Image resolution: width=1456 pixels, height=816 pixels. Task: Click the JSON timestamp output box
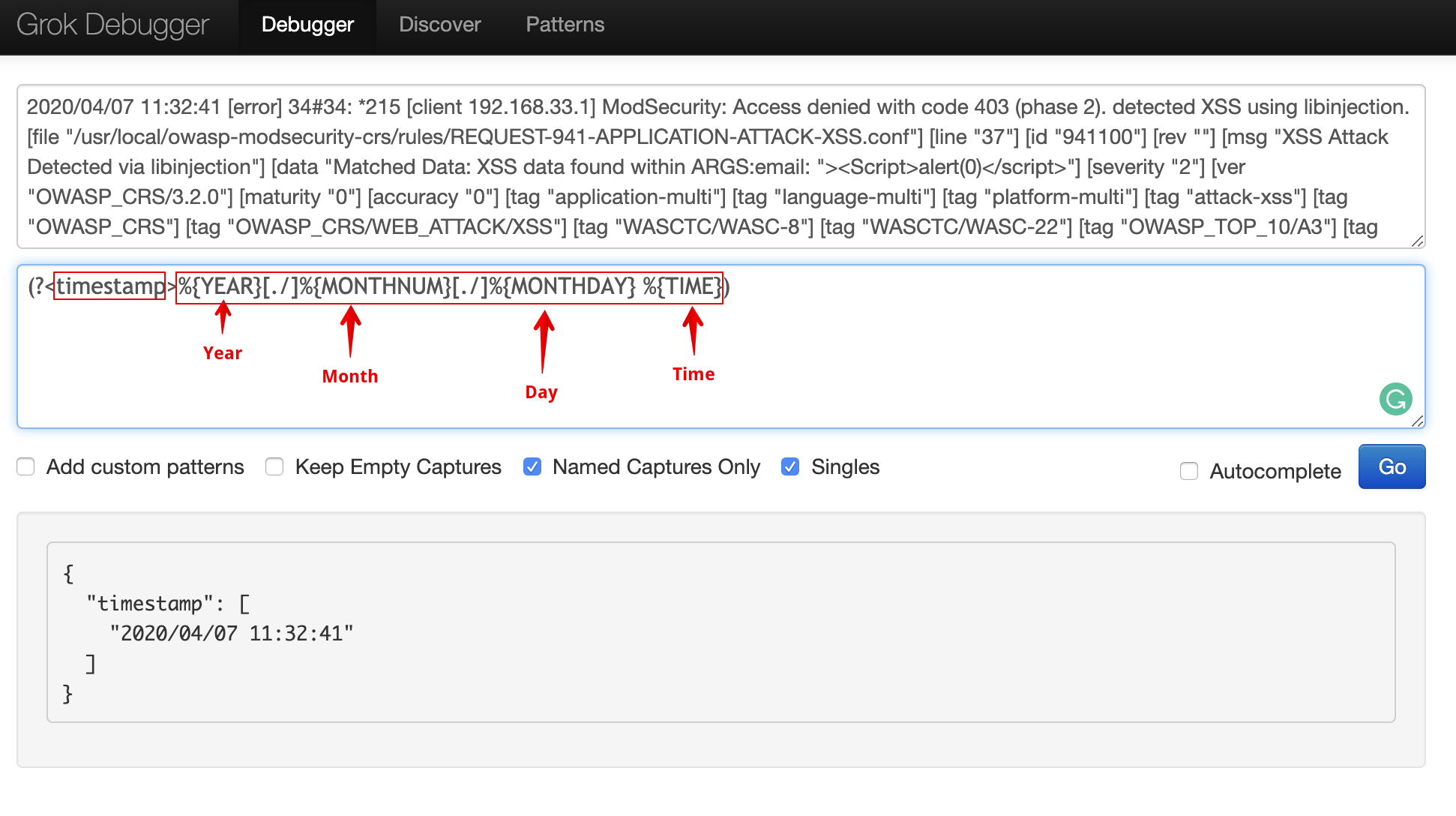720,631
